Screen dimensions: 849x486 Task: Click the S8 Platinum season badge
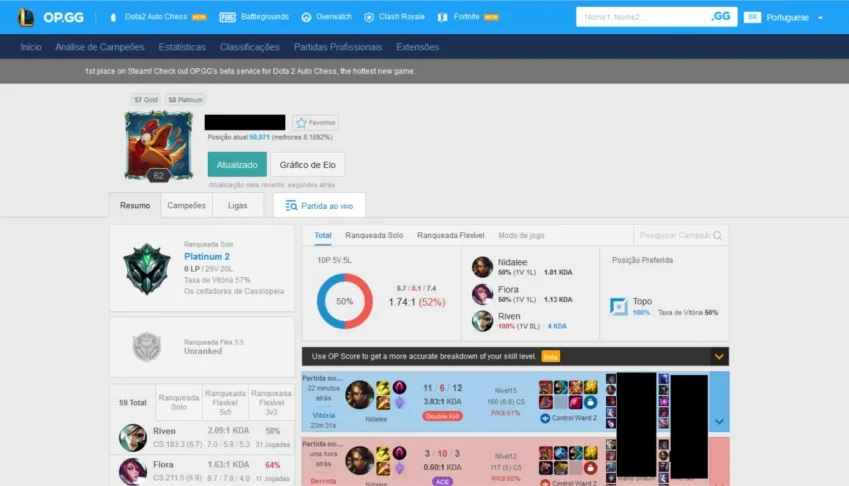(185, 100)
